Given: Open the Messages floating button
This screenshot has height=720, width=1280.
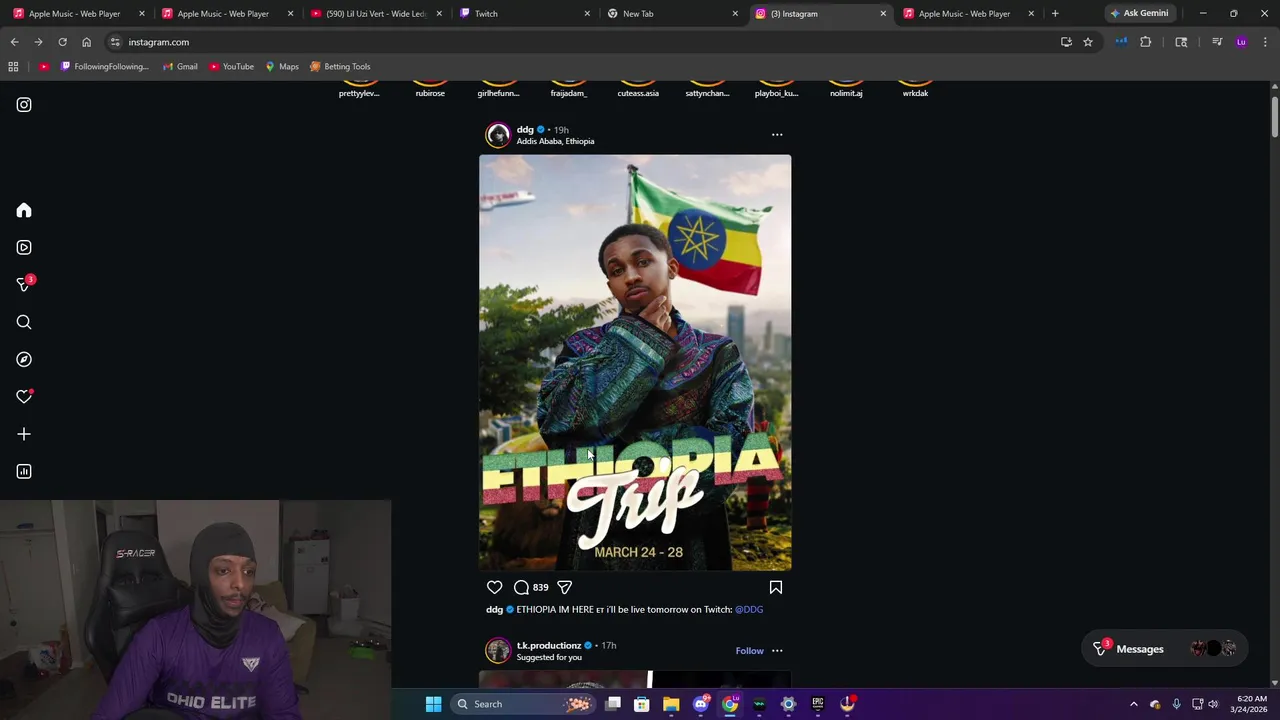Looking at the screenshot, I should click(x=1164, y=649).
